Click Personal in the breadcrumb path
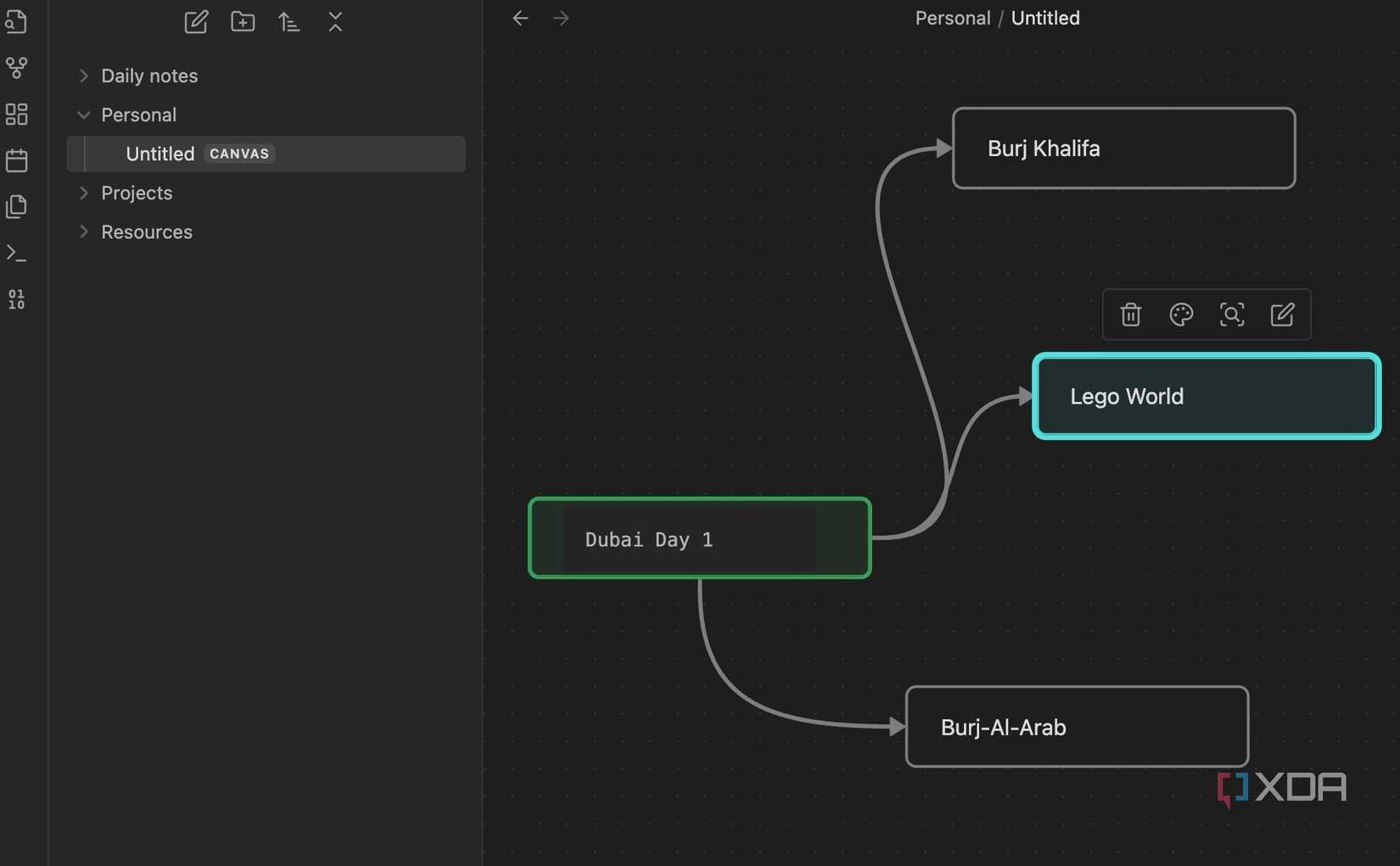1400x866 pixels. [953, 18]
